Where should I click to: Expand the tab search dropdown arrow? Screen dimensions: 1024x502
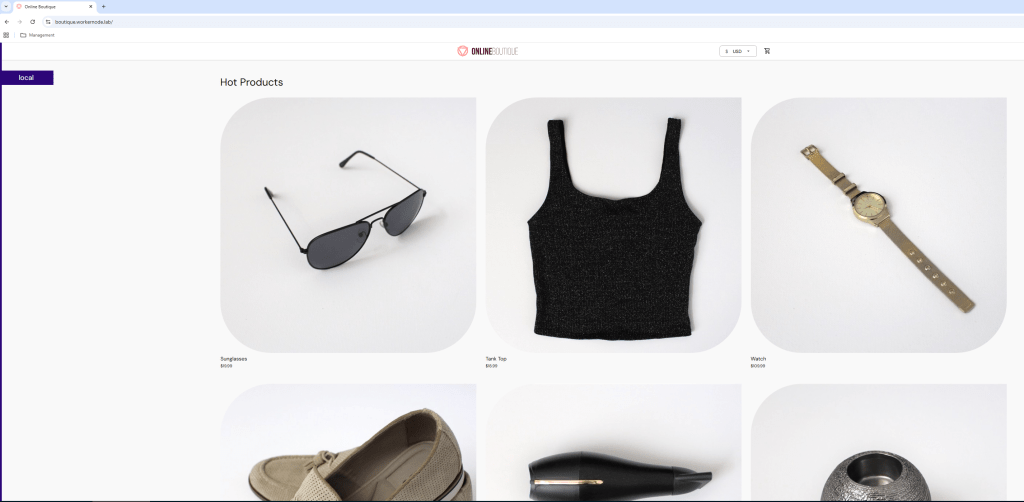7,6
